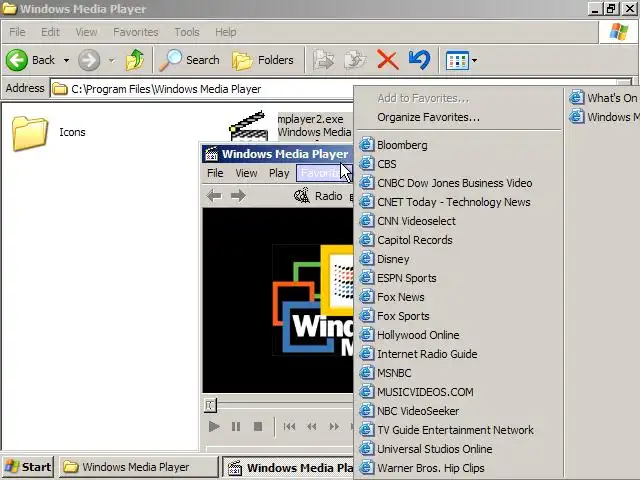Click the Views grid icon in Explorer toolbar
The width and height of the screenshot is (640, 480).
(457, 60)
